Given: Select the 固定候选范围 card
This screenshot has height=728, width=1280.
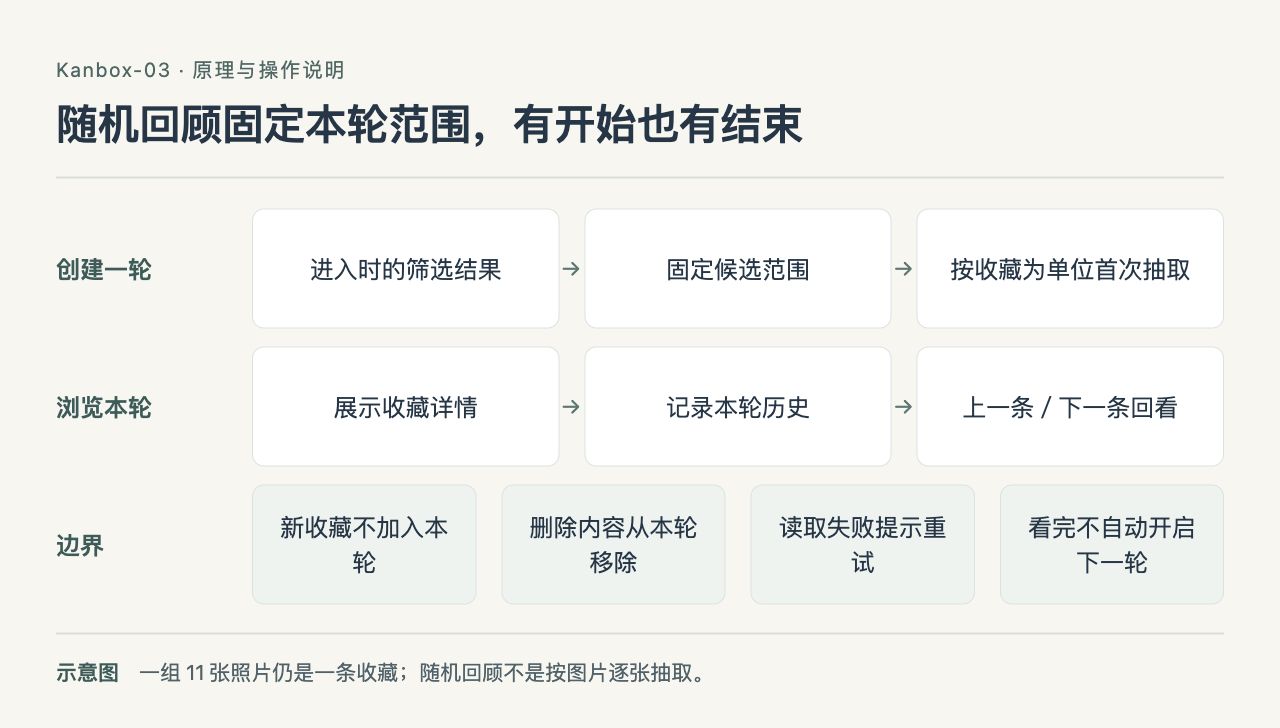Looking at the screenshot, I should click(738, 268).
